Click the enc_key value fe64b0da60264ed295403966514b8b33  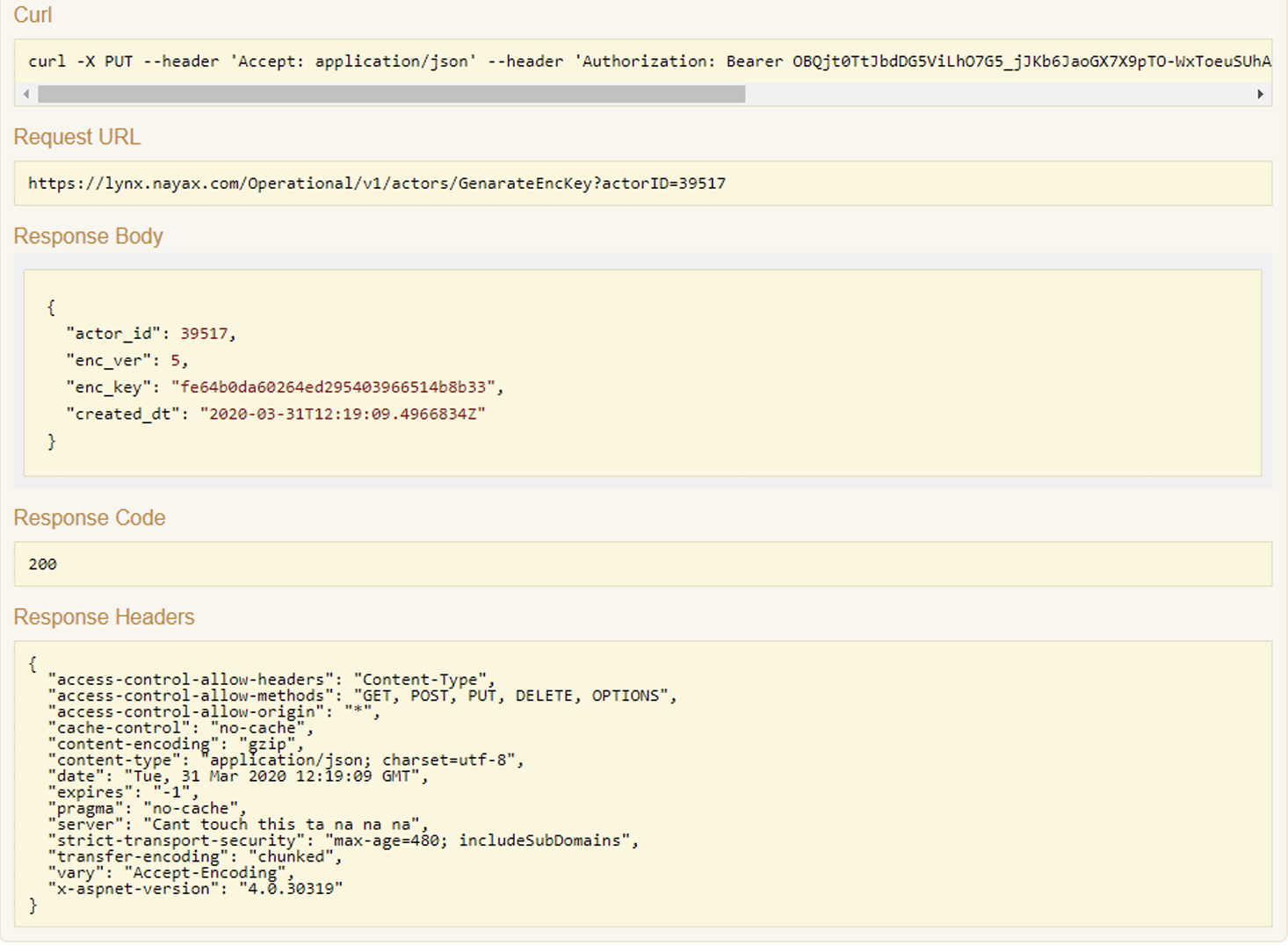pyautogui.click(x=333, y=387)
